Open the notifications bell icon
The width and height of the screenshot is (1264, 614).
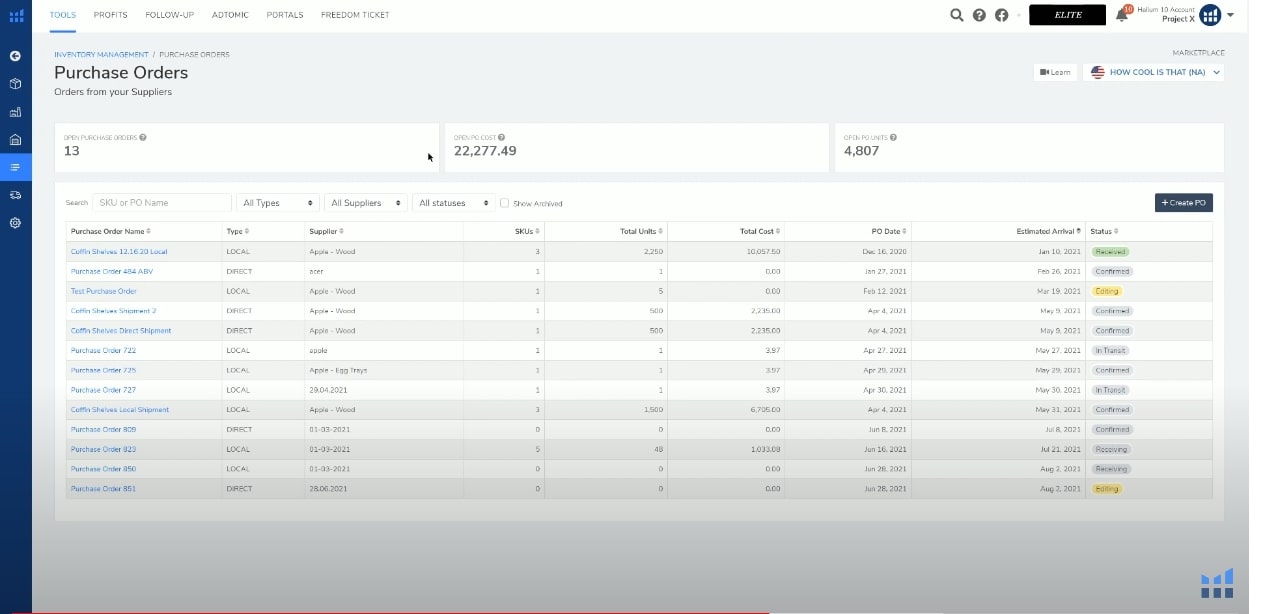tap(1122, 15)
